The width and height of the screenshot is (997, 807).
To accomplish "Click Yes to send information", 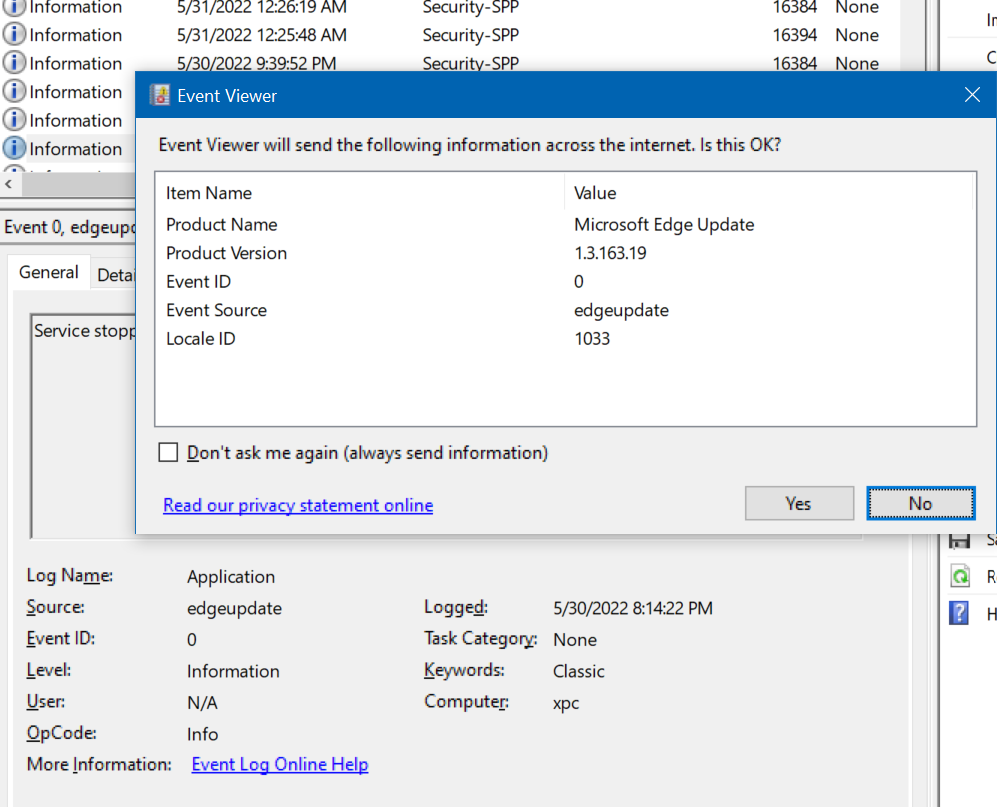I will (799, 504).
